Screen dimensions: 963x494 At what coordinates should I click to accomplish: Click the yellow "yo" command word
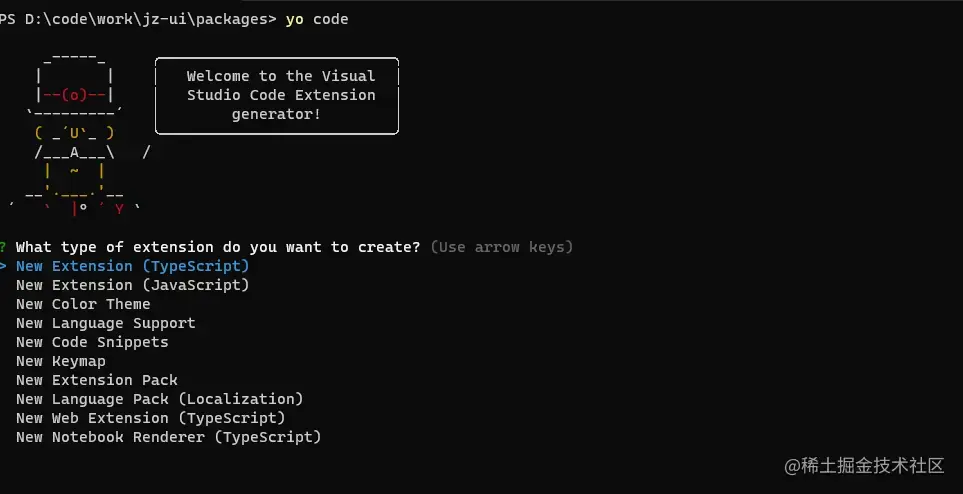[294, 19]
